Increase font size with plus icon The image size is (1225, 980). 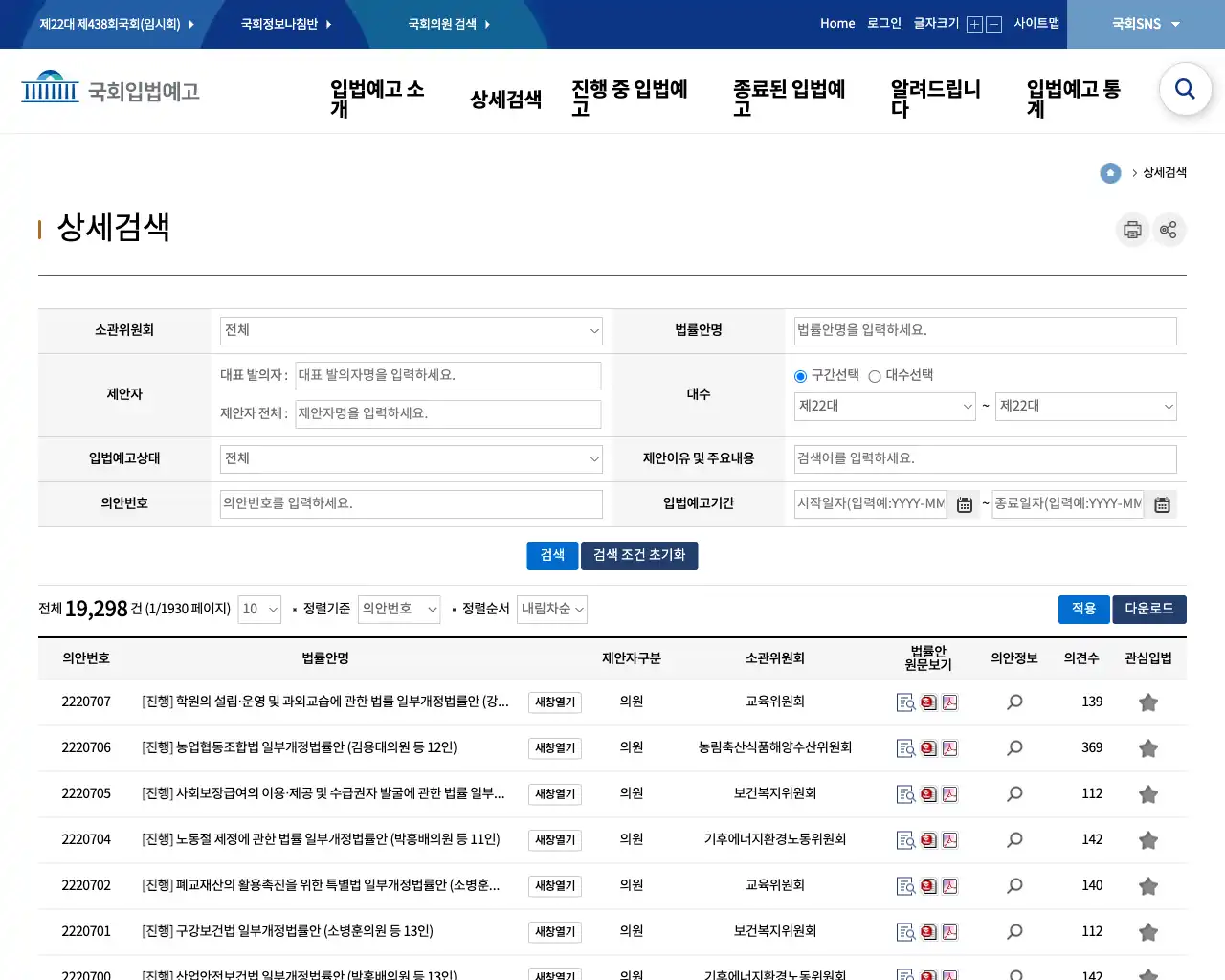(974, 25)
